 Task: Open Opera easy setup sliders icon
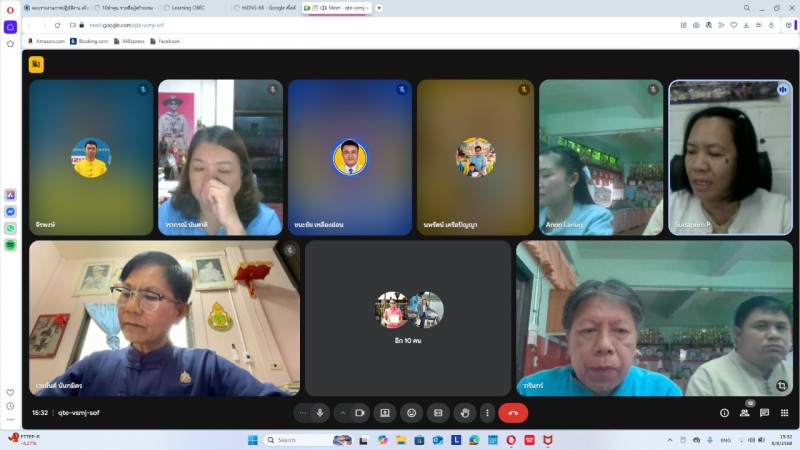coord(759,25)
